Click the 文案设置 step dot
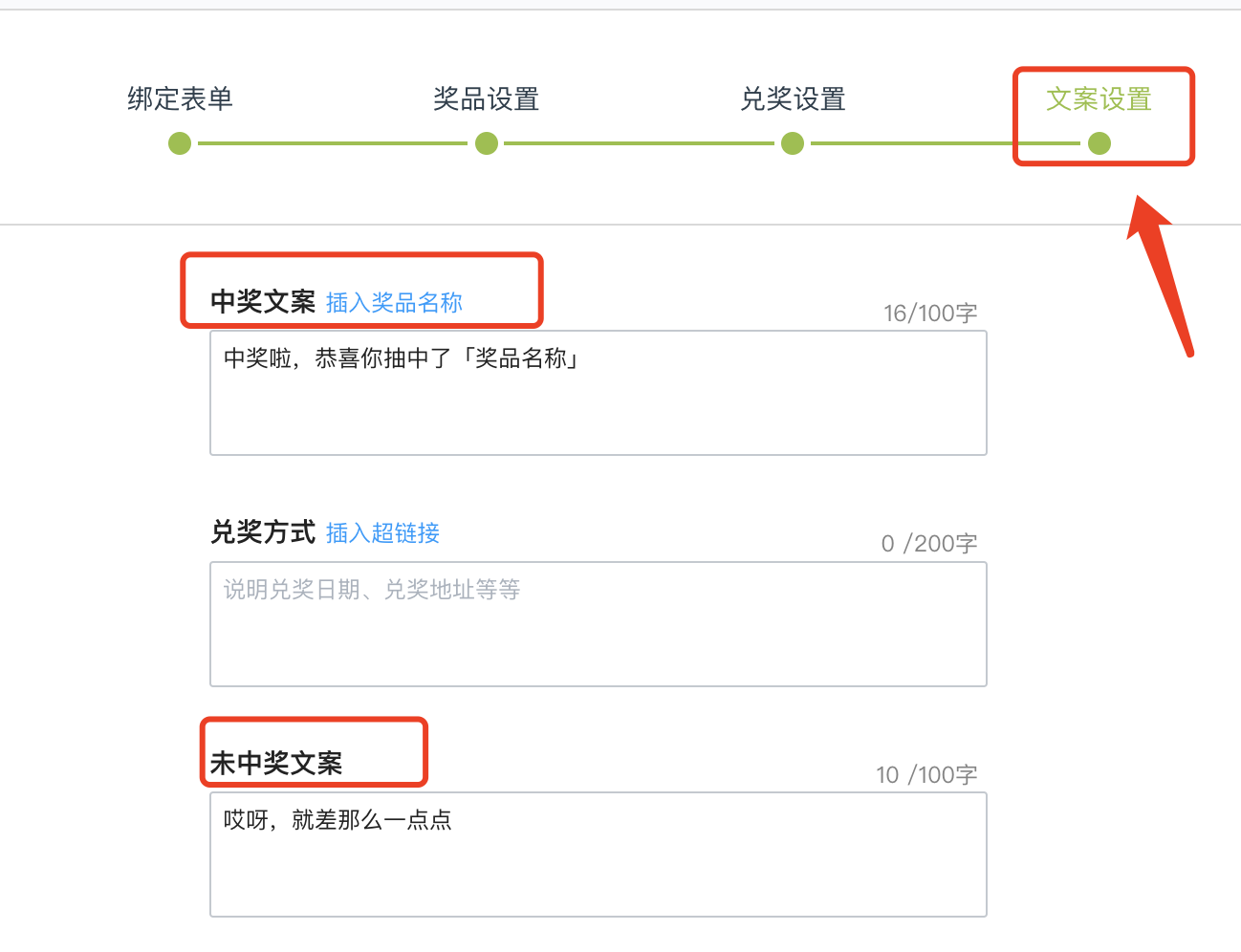1241x952 pixels. (1099, 143)
